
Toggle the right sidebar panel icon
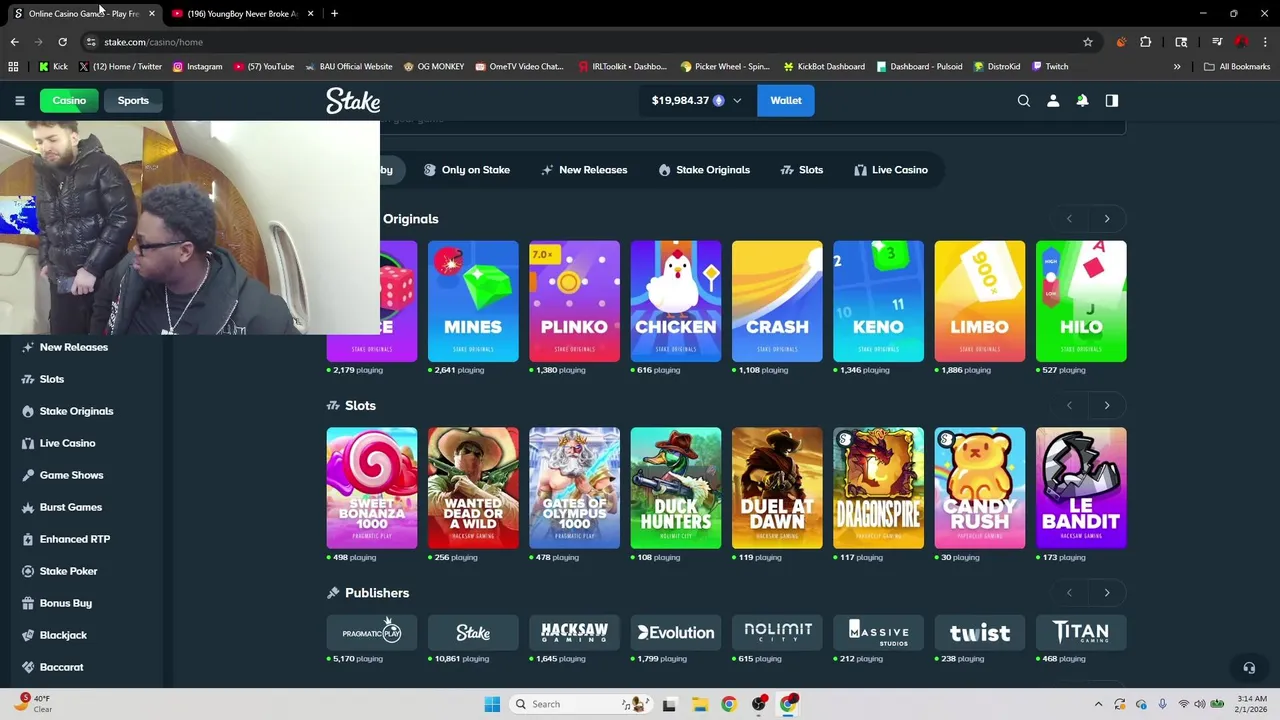coord(1111,100)
